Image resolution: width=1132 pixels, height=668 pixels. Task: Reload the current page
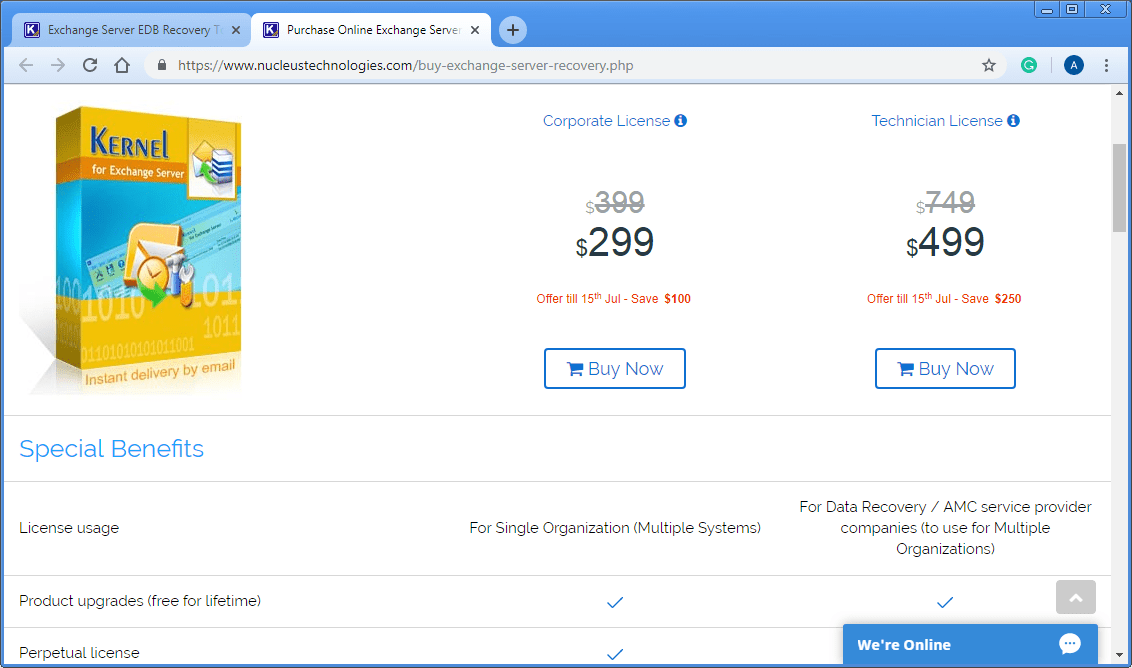(90, 65)
